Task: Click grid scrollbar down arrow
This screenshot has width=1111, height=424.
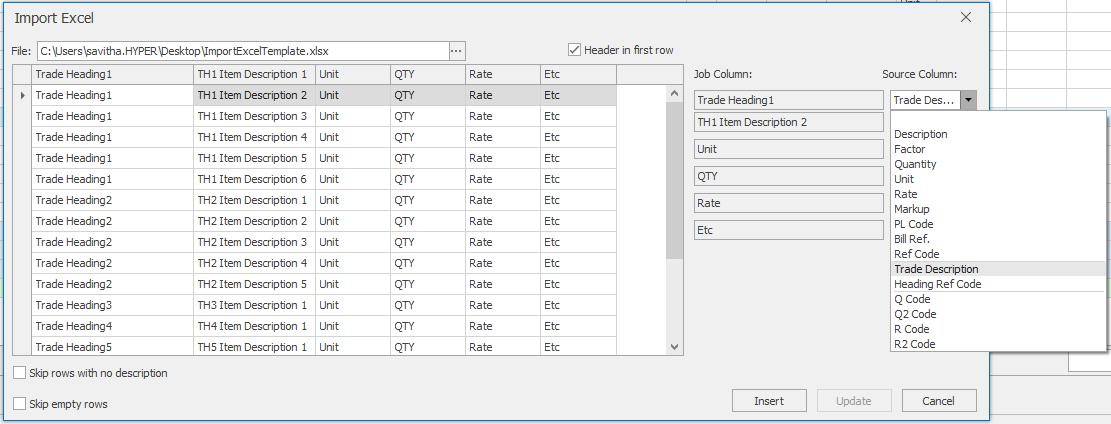Action: (x=674, y=347)
